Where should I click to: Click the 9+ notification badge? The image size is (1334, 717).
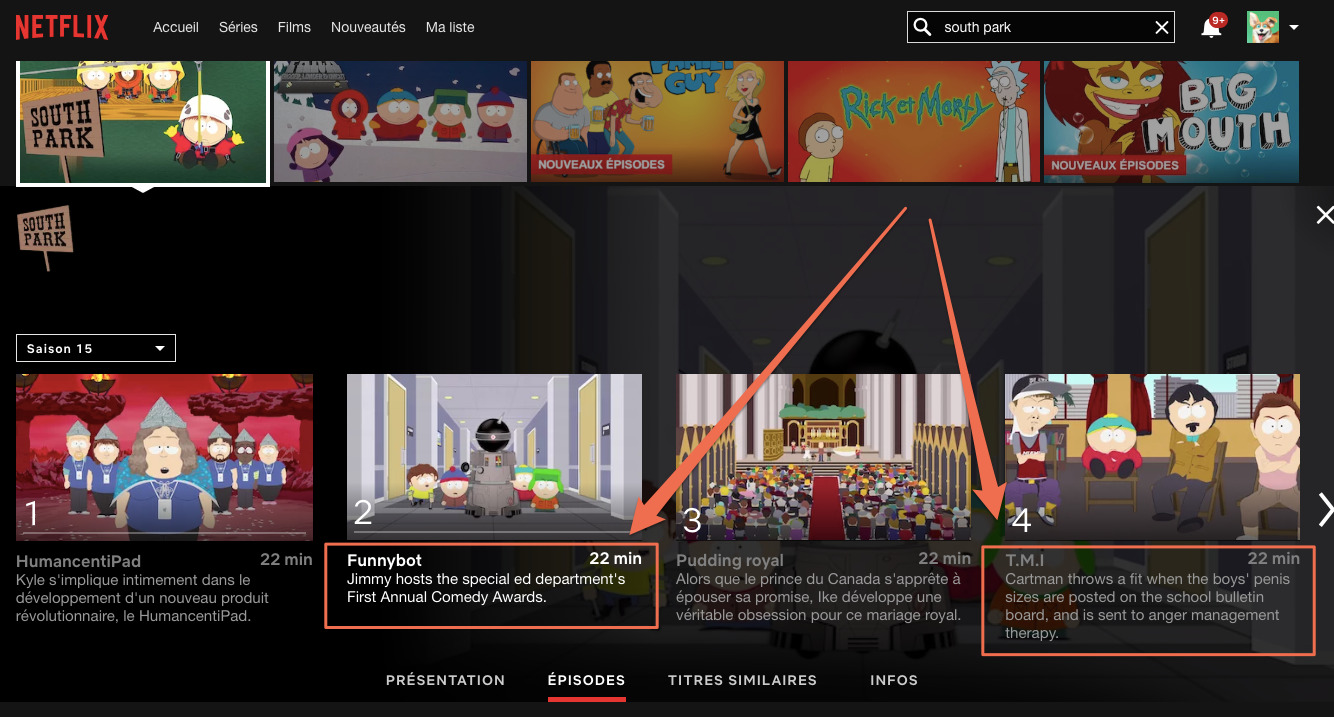coord(1218,19)
